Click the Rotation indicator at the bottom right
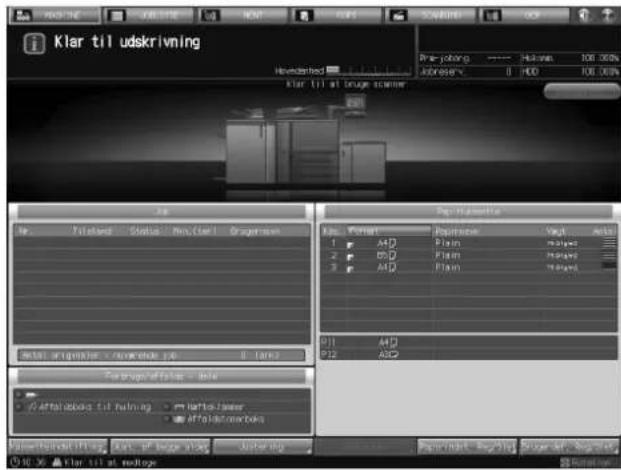This screenshot has width=621, height=470. point(586,462)
